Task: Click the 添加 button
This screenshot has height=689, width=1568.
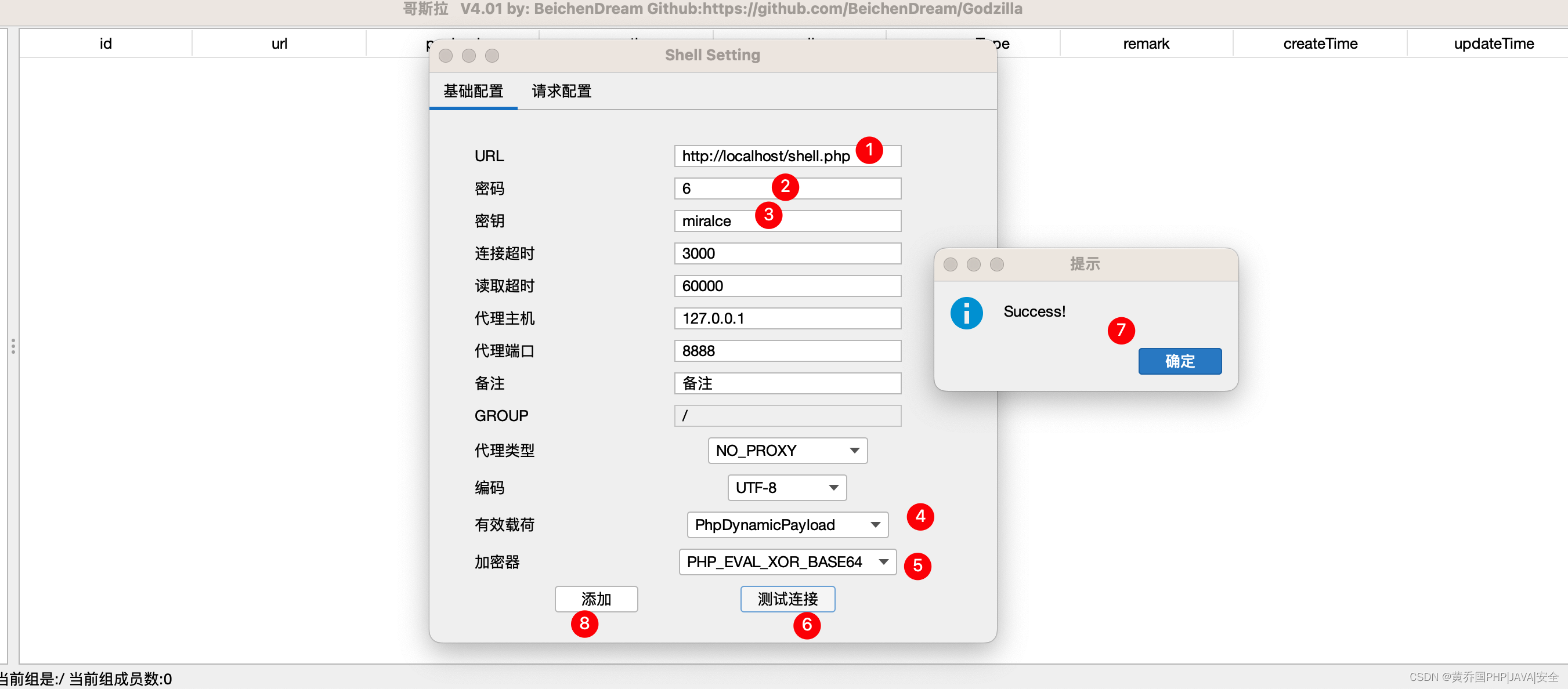Action: 596,599
